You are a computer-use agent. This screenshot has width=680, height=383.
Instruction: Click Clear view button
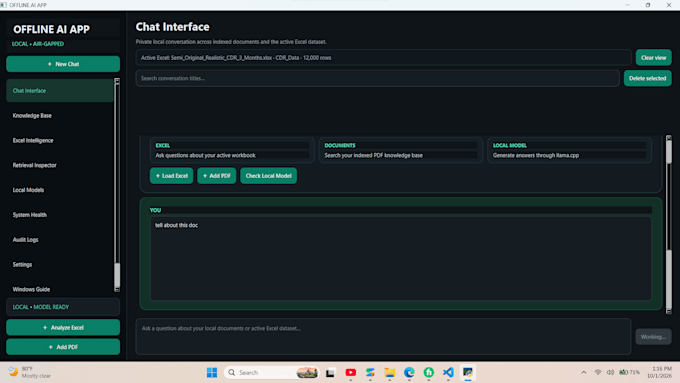click(x=654, y=58)
